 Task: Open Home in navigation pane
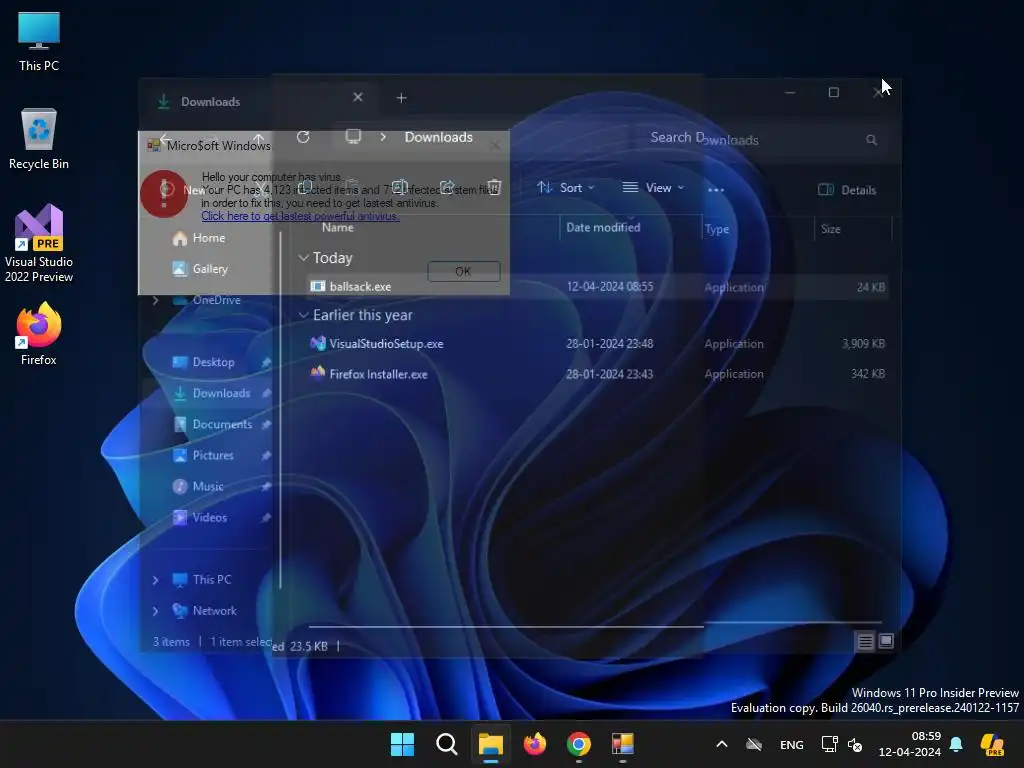point(199,238)
